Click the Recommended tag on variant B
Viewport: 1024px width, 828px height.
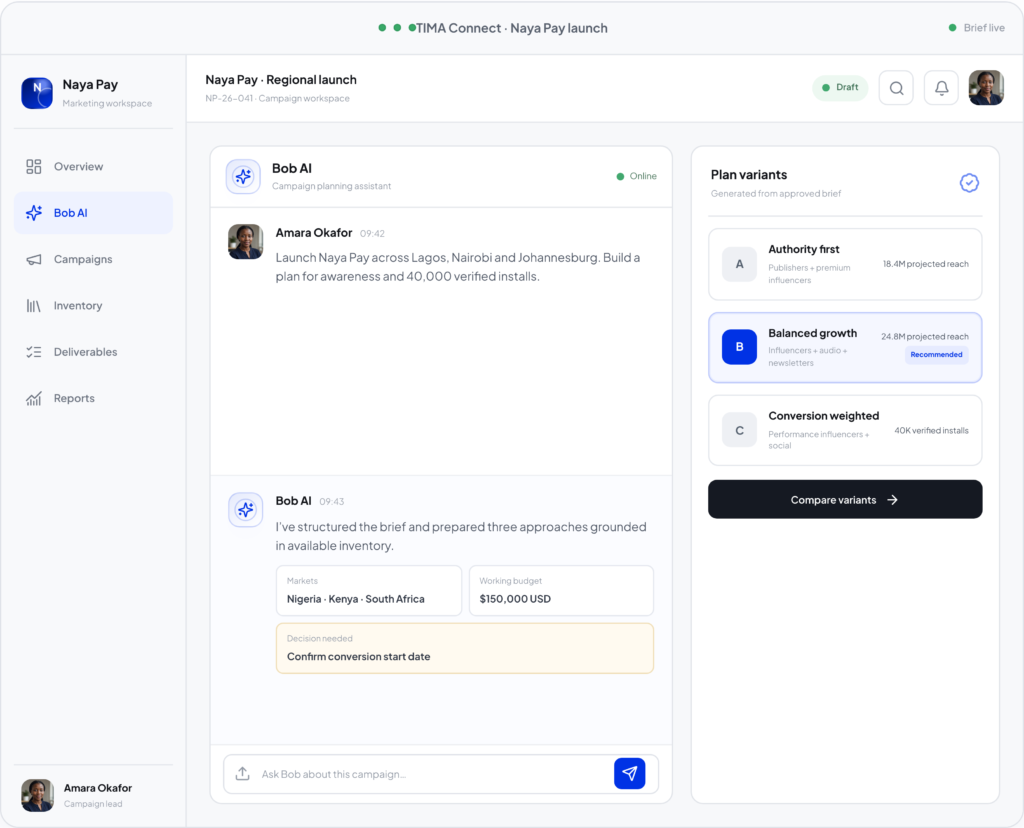coord(936,355)
